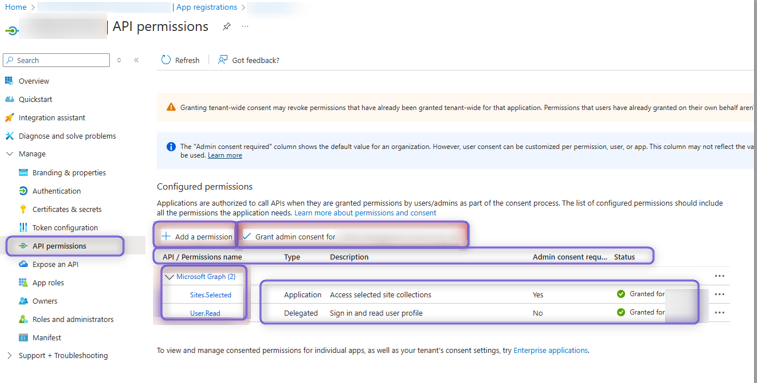Click the Integration assistant rocket icon

point(9,117)
